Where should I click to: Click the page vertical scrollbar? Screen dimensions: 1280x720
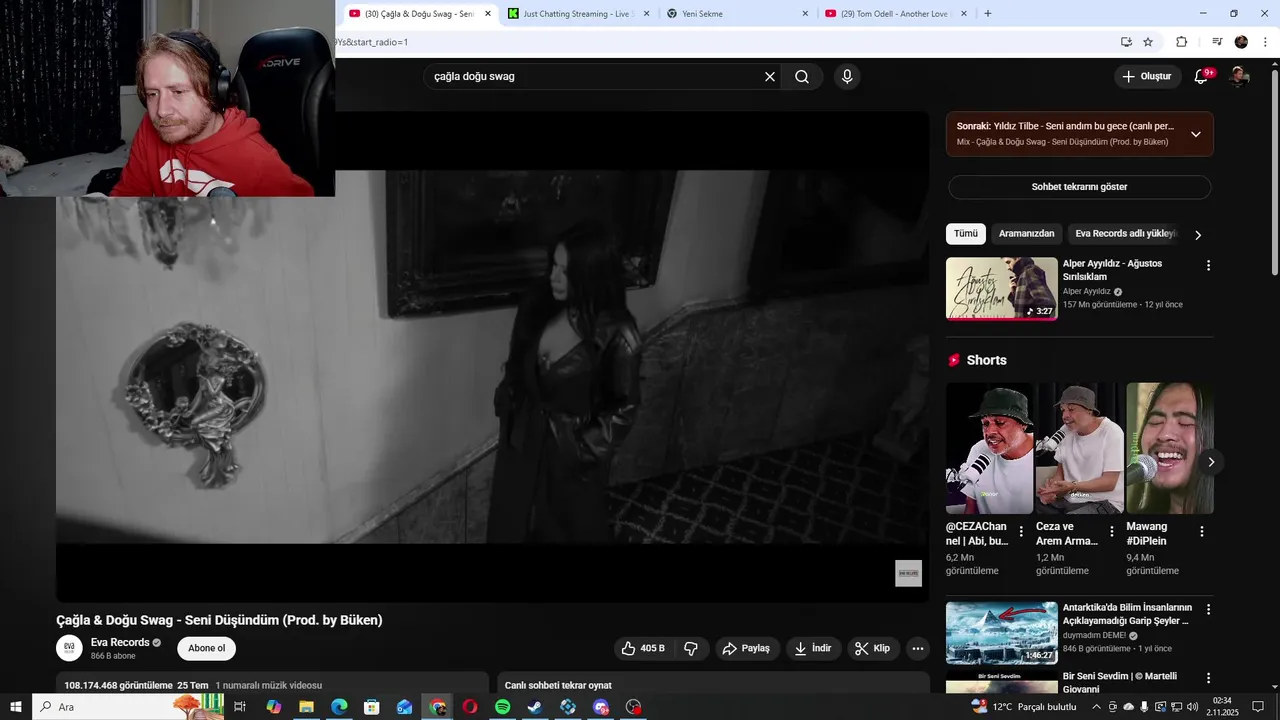(1274, 170)
